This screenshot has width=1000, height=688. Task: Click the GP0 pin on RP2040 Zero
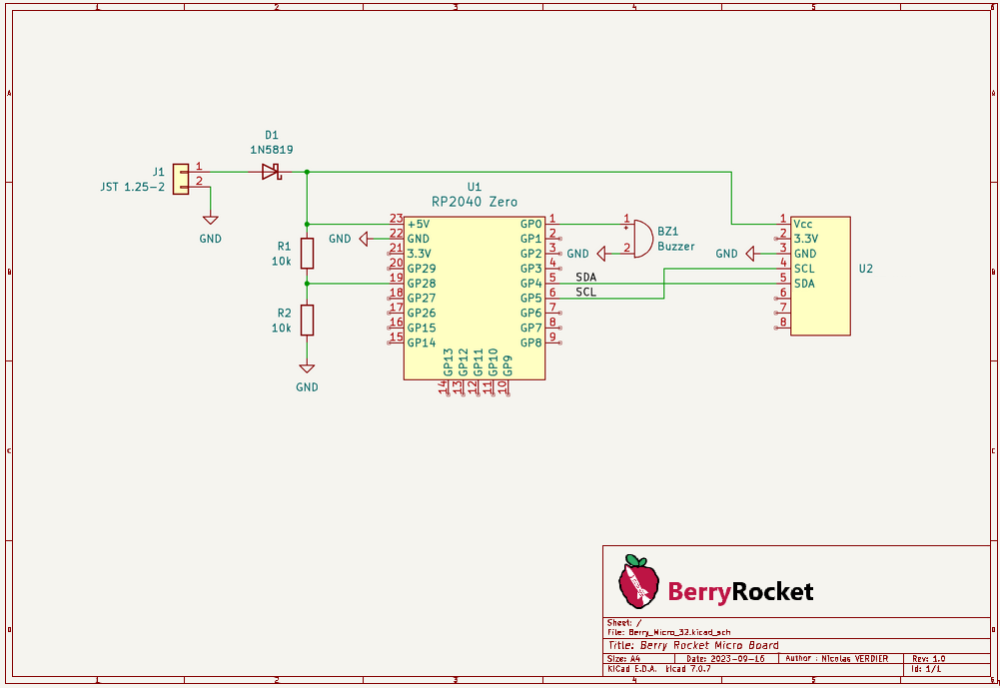530,223
